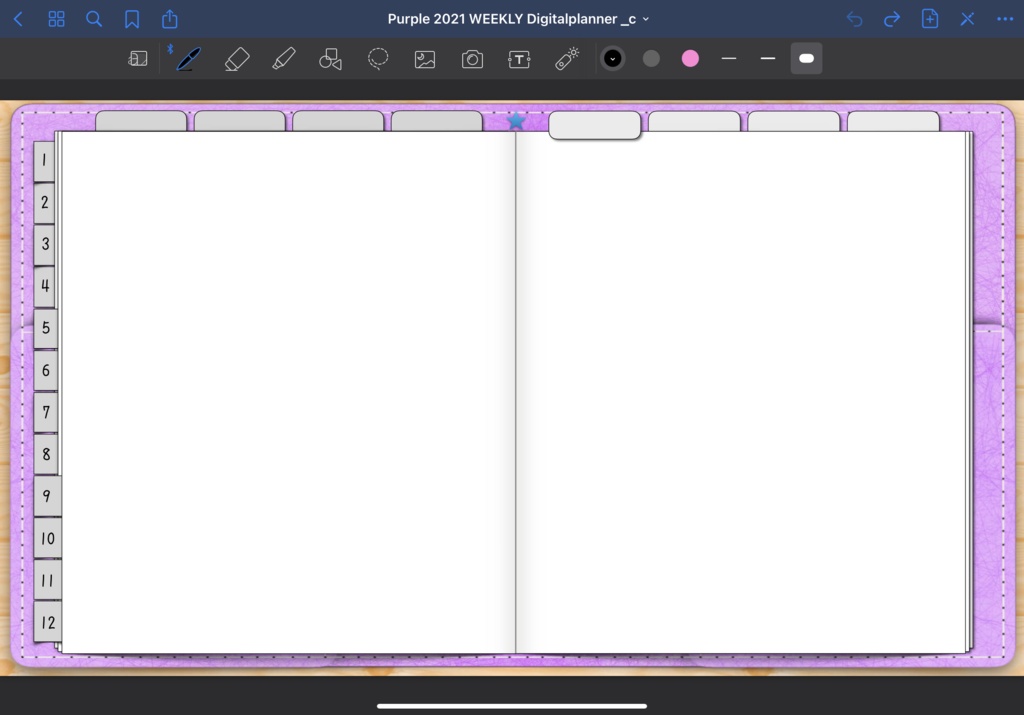Open month tab 8
Viewport: 1024px width, 715px height.
[46, 454]
